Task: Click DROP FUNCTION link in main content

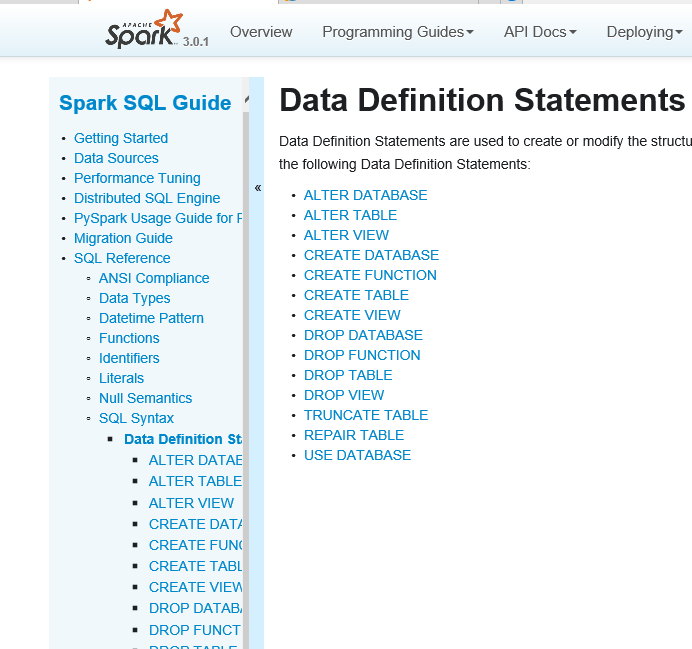Action: 362,355
